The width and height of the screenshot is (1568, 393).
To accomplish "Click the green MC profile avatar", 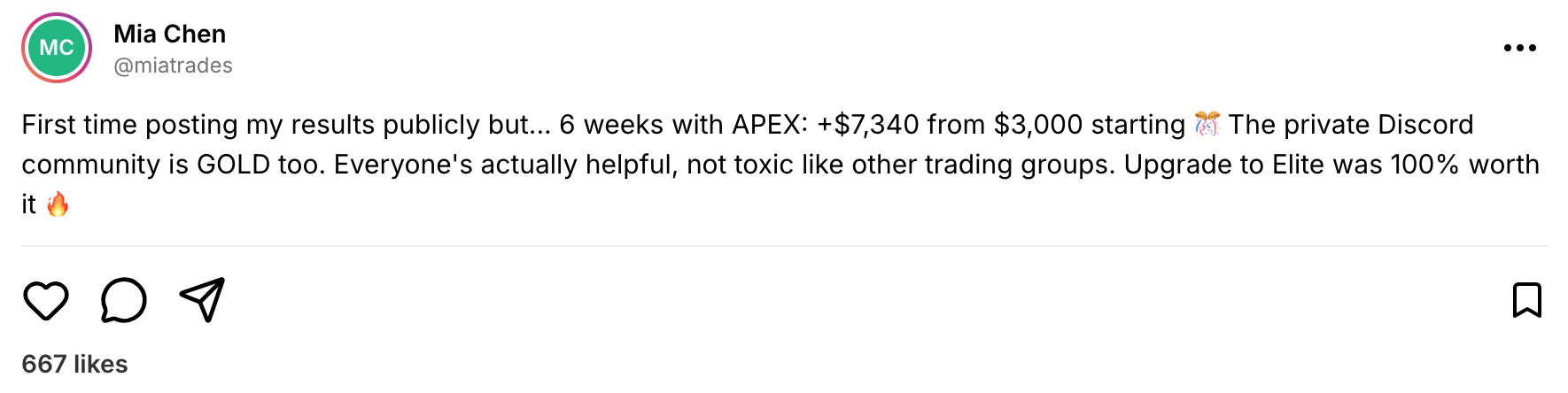I will coord(57,48).
